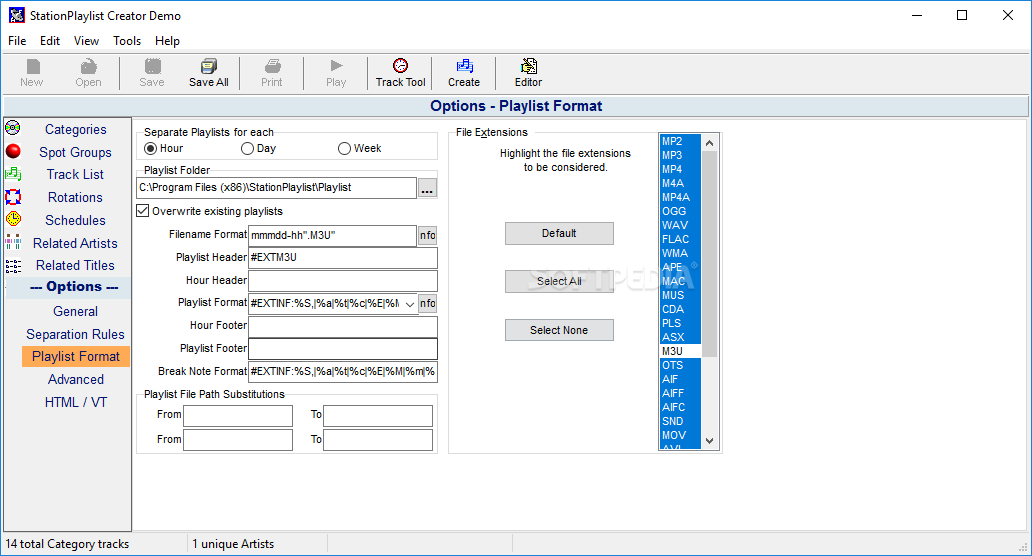The height and width of the screenshot is (556, 1032).
Task: Toggle Overwrite existing playlists checkbox
Action: [143, 211]
